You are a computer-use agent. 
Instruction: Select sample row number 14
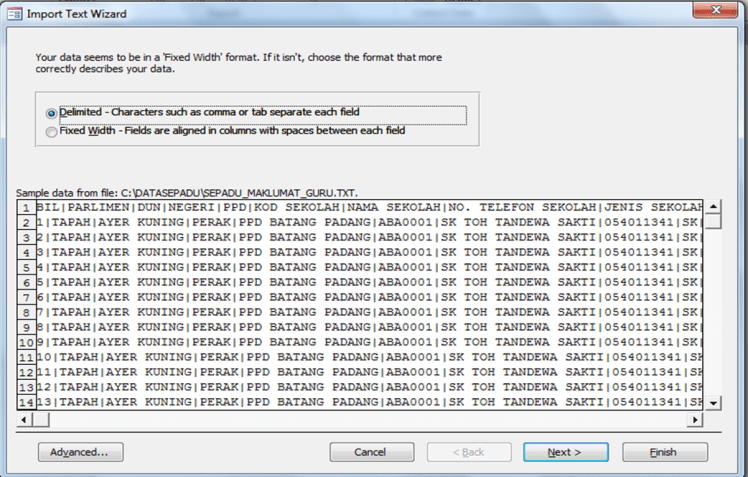pyautogui.click(x=26, y=402)
